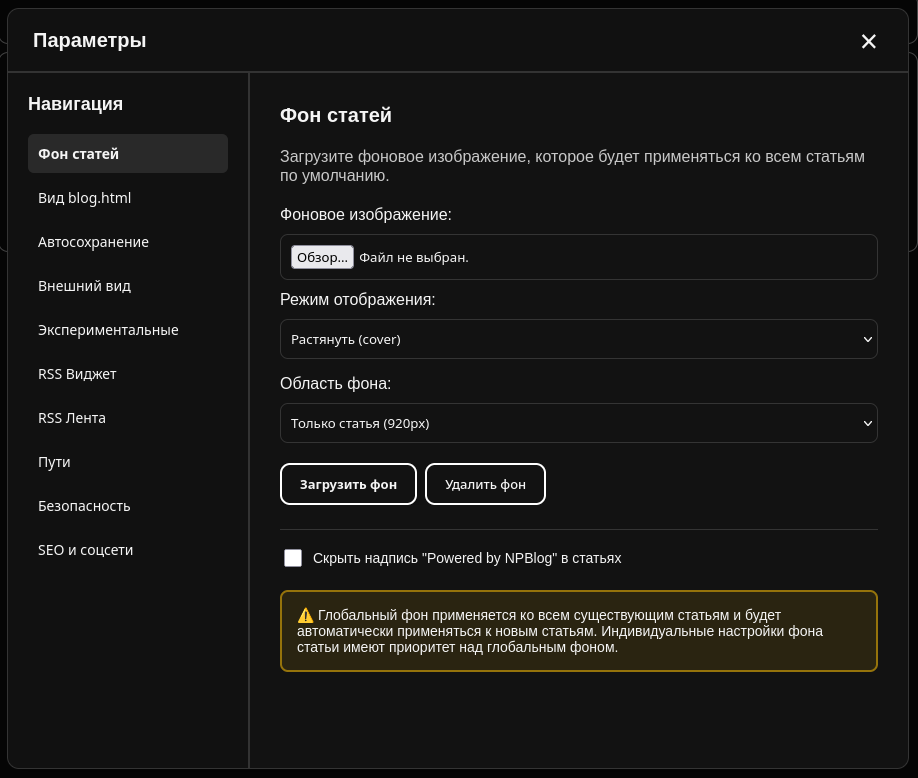Image resolution: width=918 pixels, height=778 pixels.
Task: Open Безопасность settings
Action: [x=128, y=506]
